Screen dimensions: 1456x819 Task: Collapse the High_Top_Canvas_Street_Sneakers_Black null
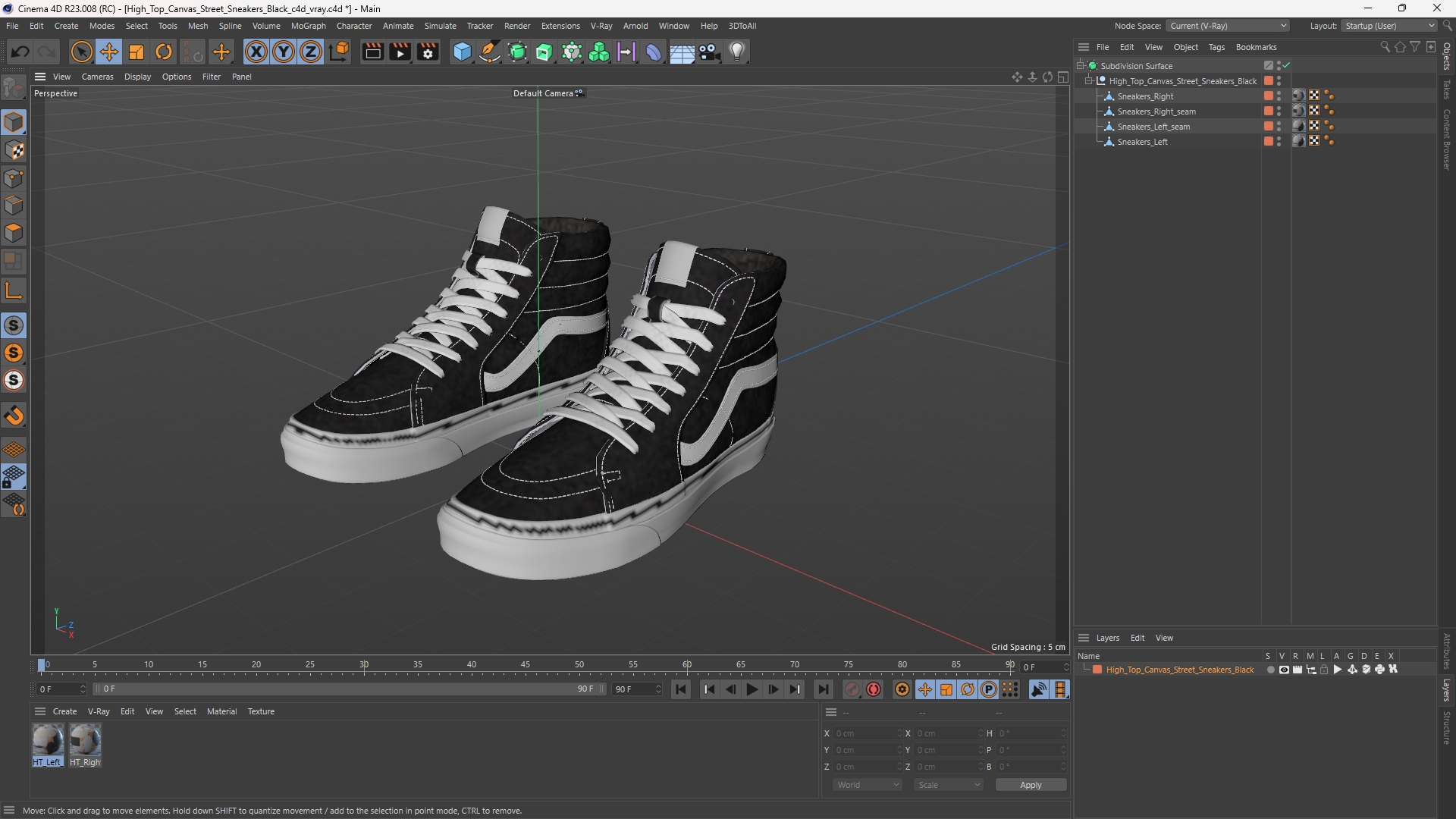tap(1089, 81)
